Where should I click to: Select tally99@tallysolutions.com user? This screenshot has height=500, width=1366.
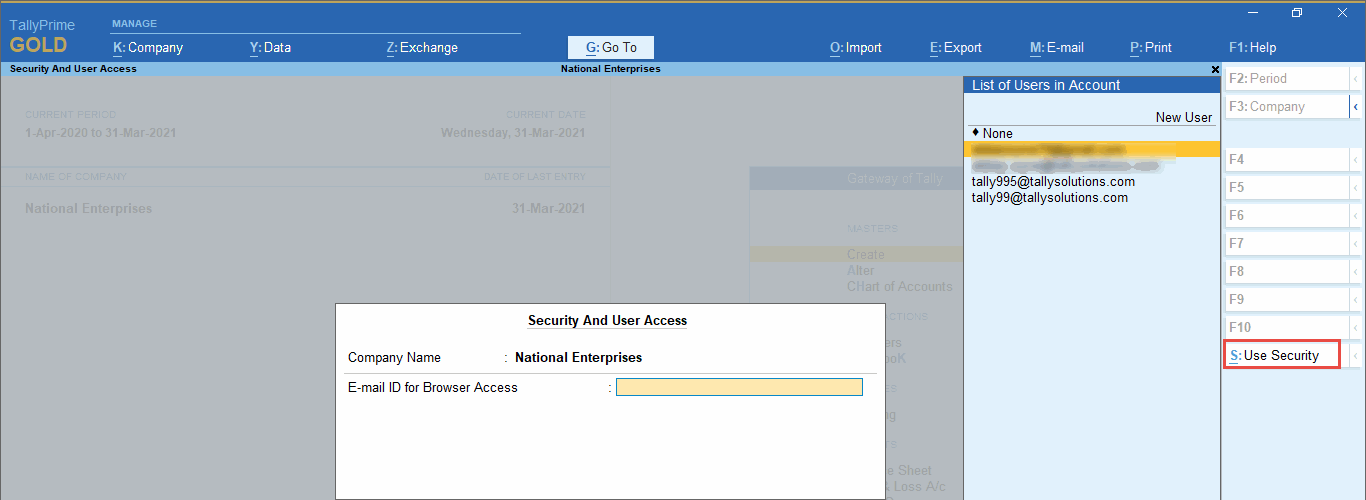[1049, 197]
